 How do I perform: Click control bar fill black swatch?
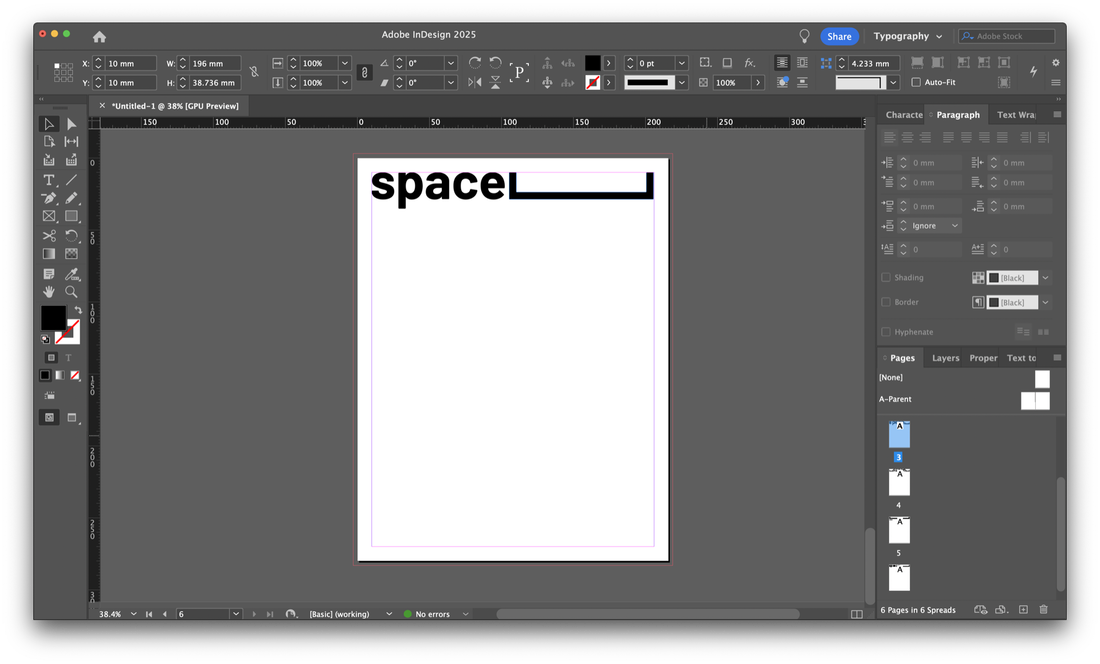[x=593, y=63]
